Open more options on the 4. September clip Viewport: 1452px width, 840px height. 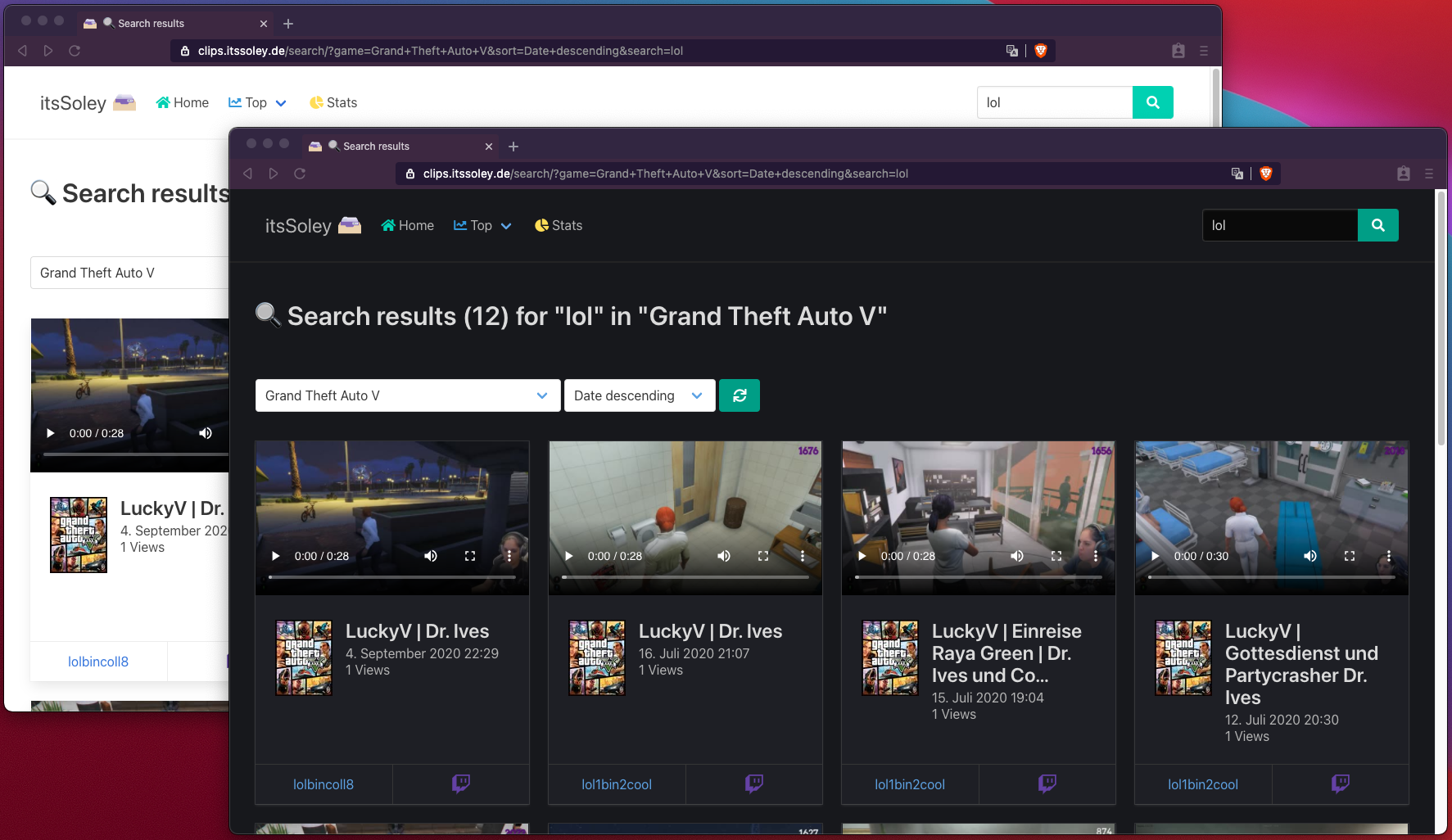509,556
